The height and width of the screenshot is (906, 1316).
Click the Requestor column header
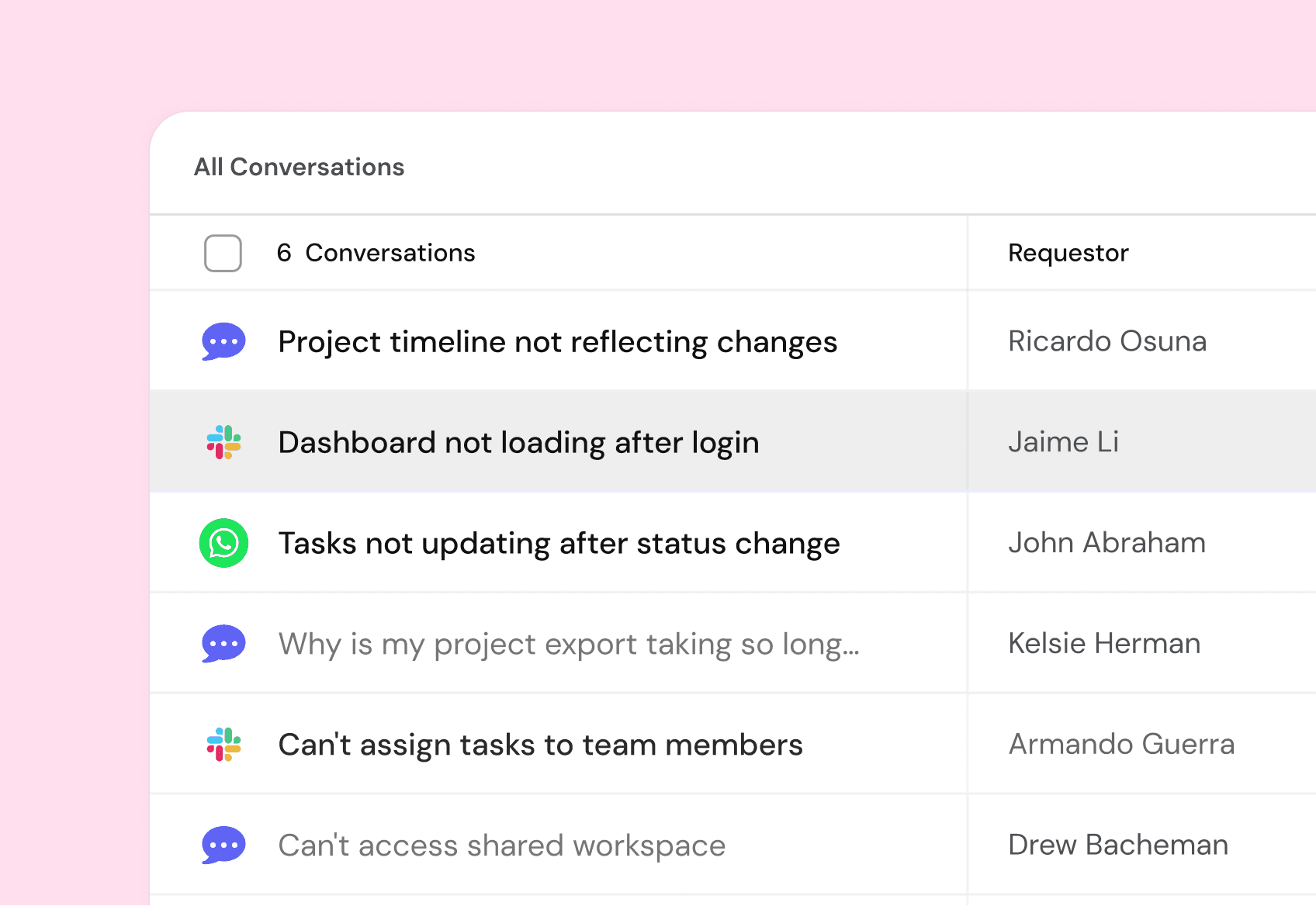tap(1068, 254)
